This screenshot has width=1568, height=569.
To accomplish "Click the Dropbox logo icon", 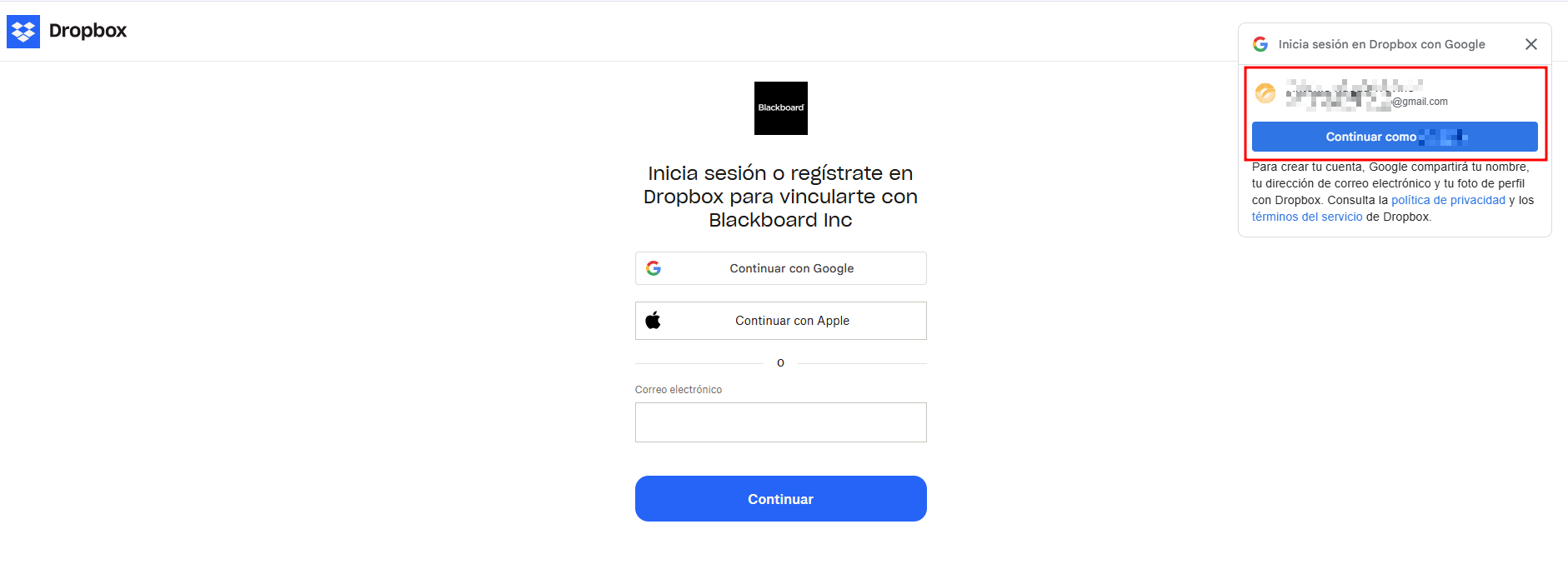I will (x=23, y=32).
